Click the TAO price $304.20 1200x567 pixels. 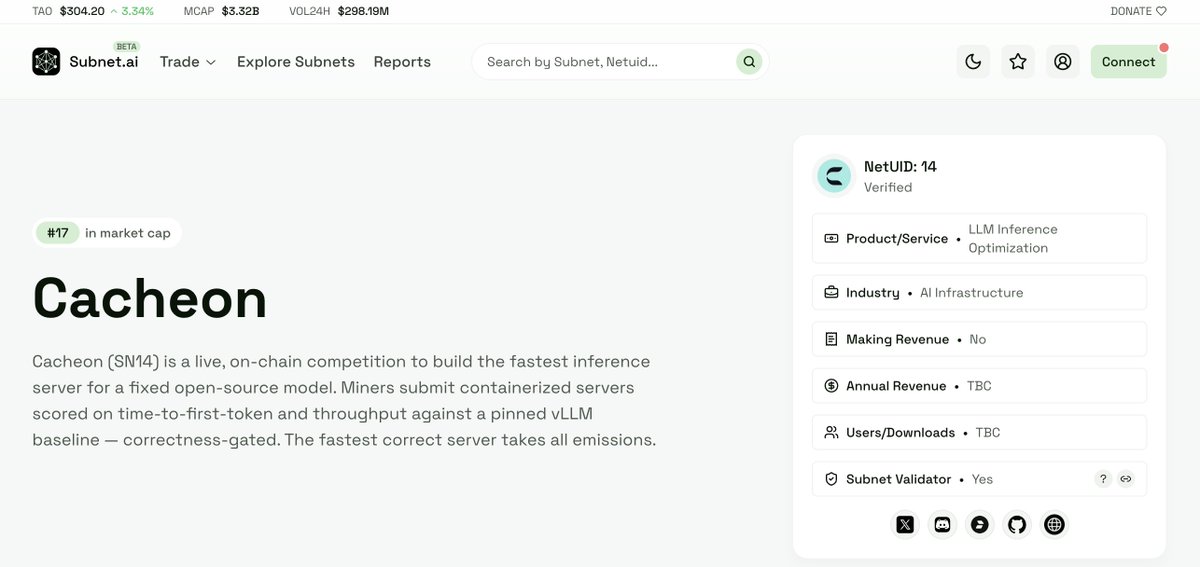click(81, 11)
